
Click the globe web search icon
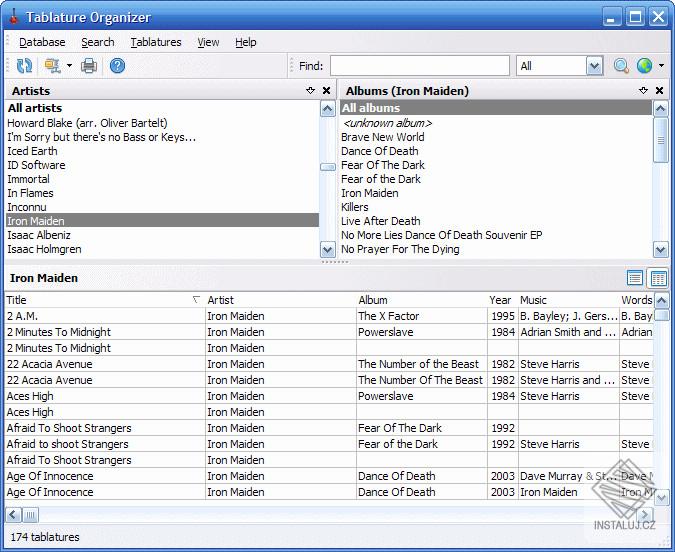click(x=644, y=66)
